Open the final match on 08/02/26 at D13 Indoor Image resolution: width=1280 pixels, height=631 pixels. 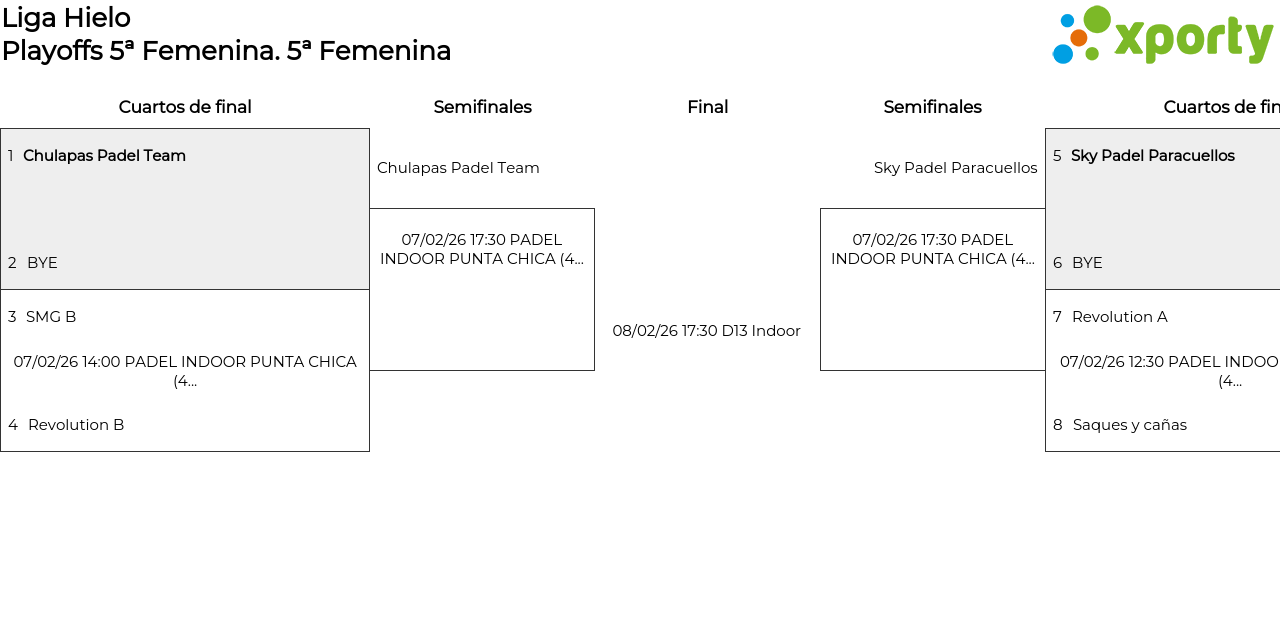click(706, 331)
